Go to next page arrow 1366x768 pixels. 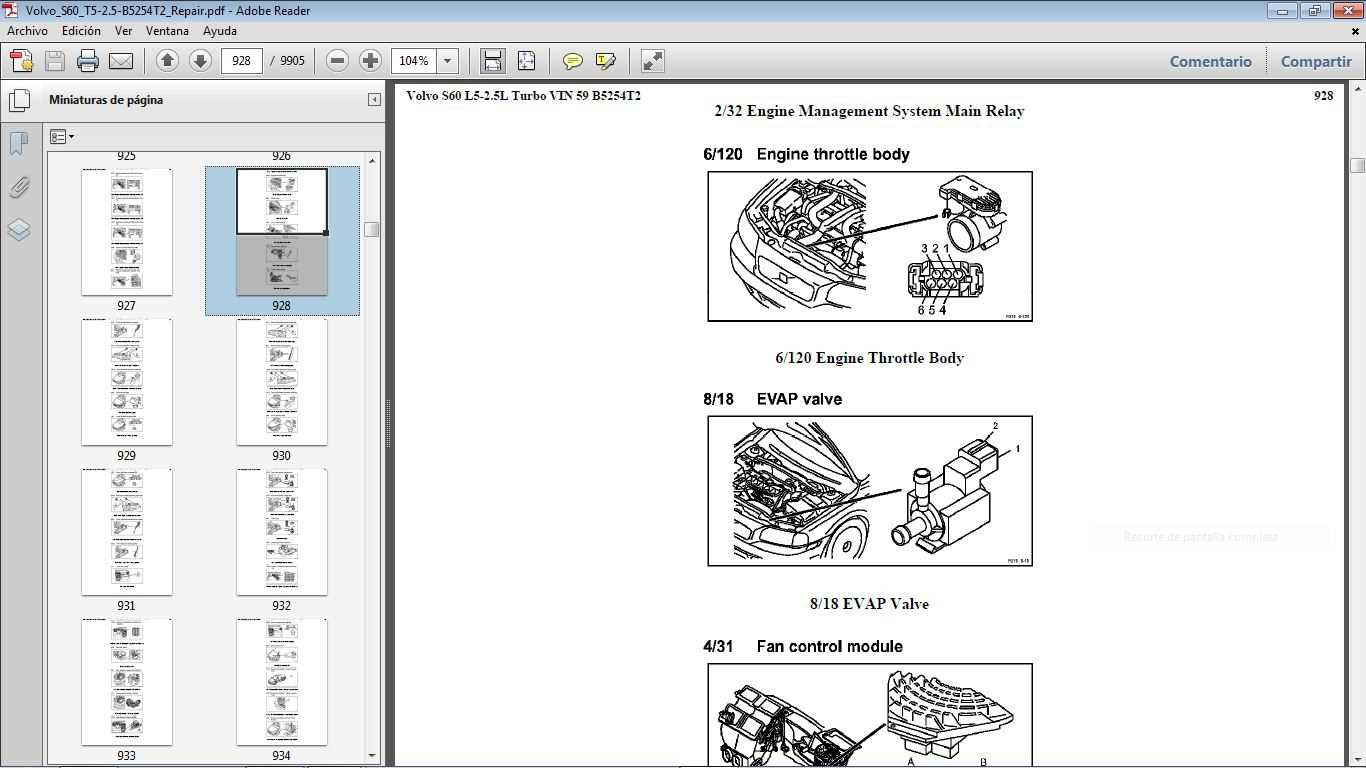[x=200, y=61]
